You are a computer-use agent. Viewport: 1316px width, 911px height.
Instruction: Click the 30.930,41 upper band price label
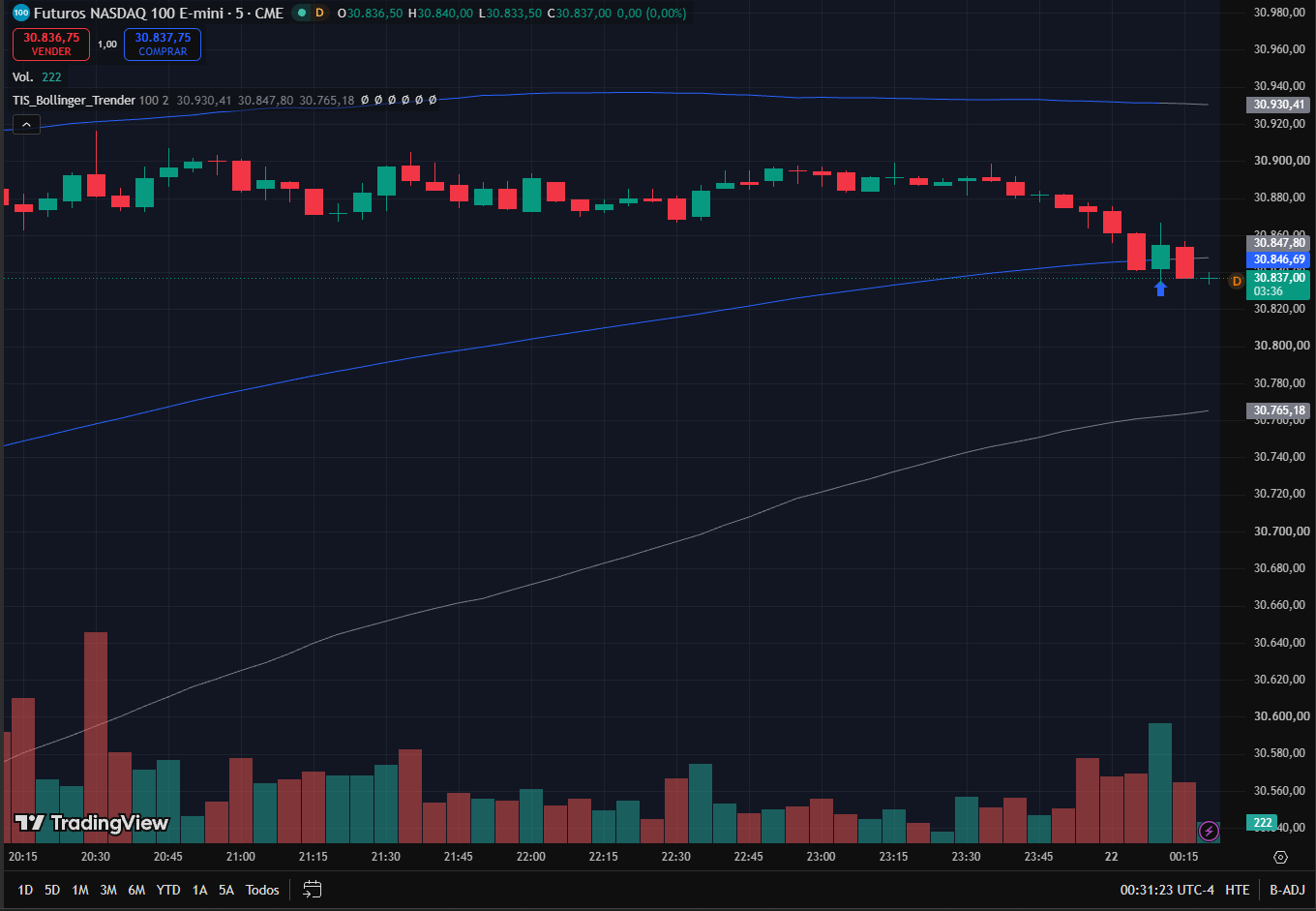pyautogui.click(x=1279, y=105)
